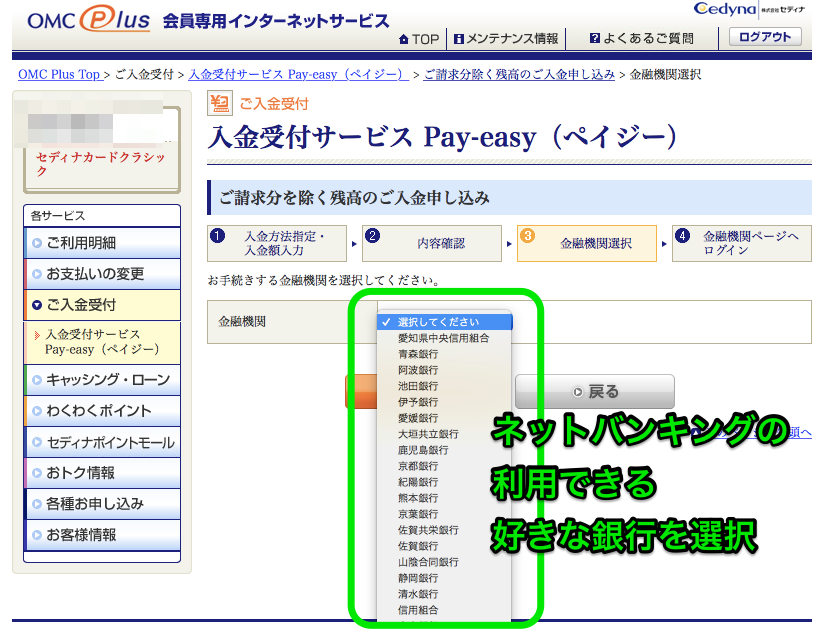The width and height of the screenshot is (820, 629).
Task: Click step 4 金融機関ページへログイン box
Action: (742, 243)
